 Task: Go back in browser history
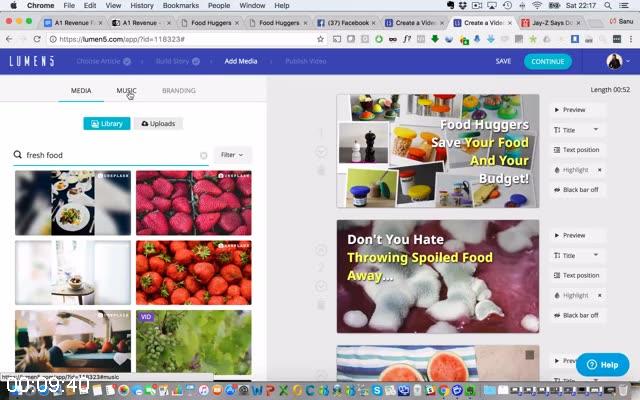click(9, 39)
